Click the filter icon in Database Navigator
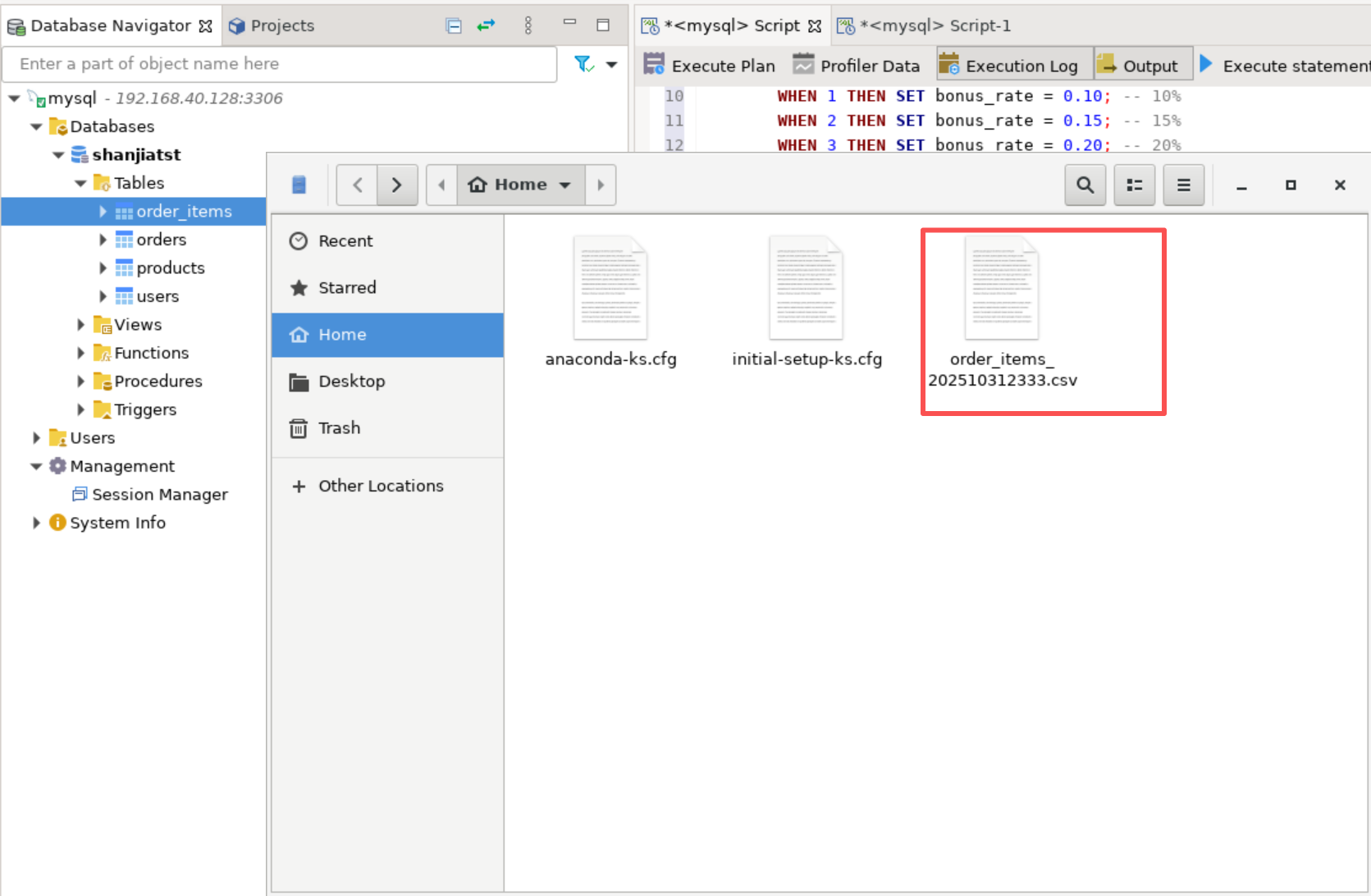 pyautogui.click(x=583, y=64)
